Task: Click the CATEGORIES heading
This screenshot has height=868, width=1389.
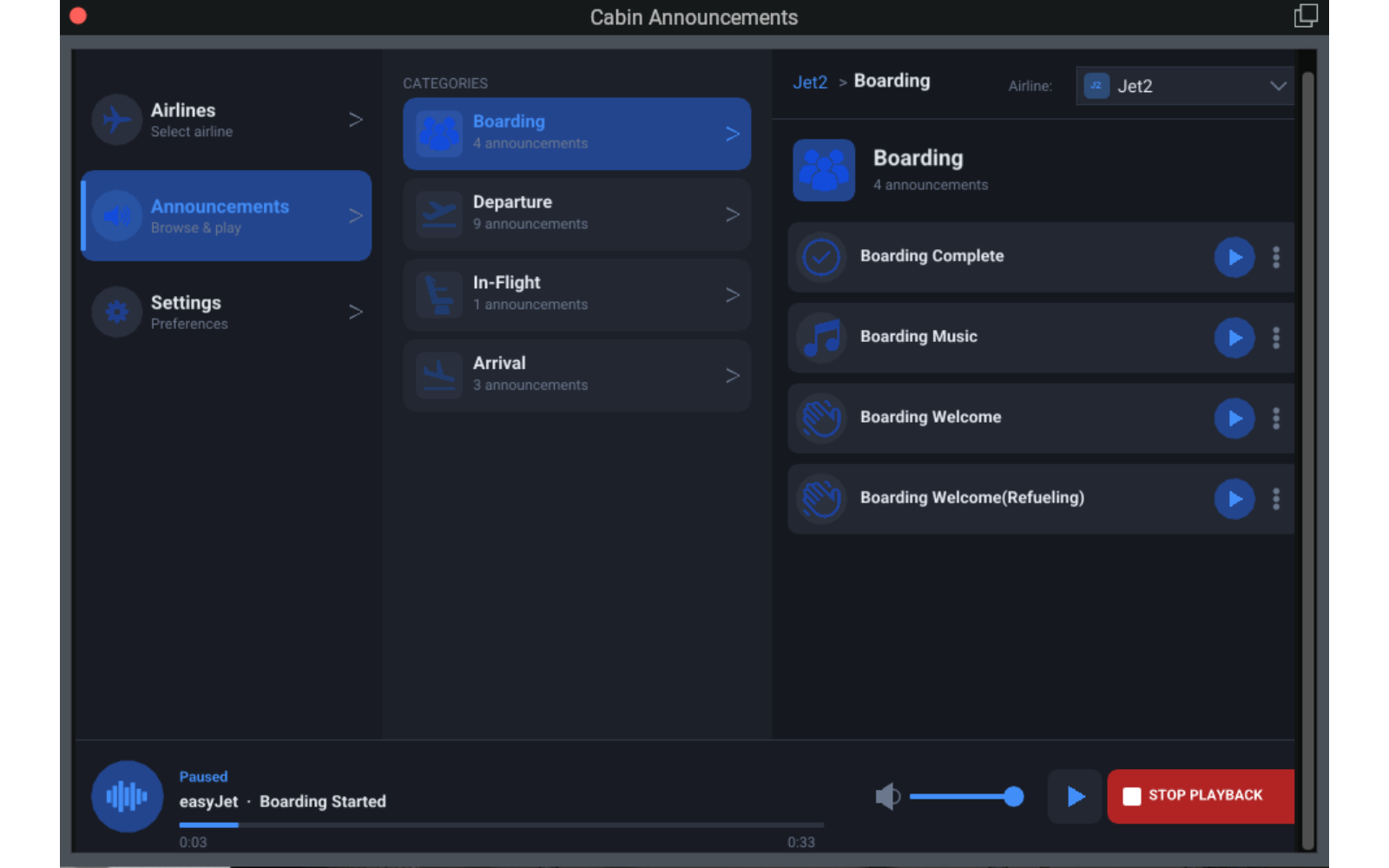Action: (445, 83)
